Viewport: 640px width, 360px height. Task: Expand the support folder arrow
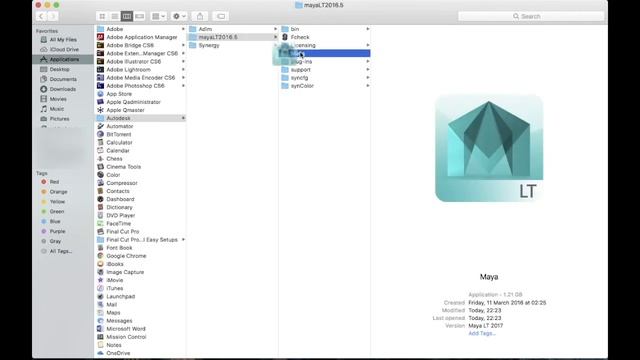click(368, 70)
